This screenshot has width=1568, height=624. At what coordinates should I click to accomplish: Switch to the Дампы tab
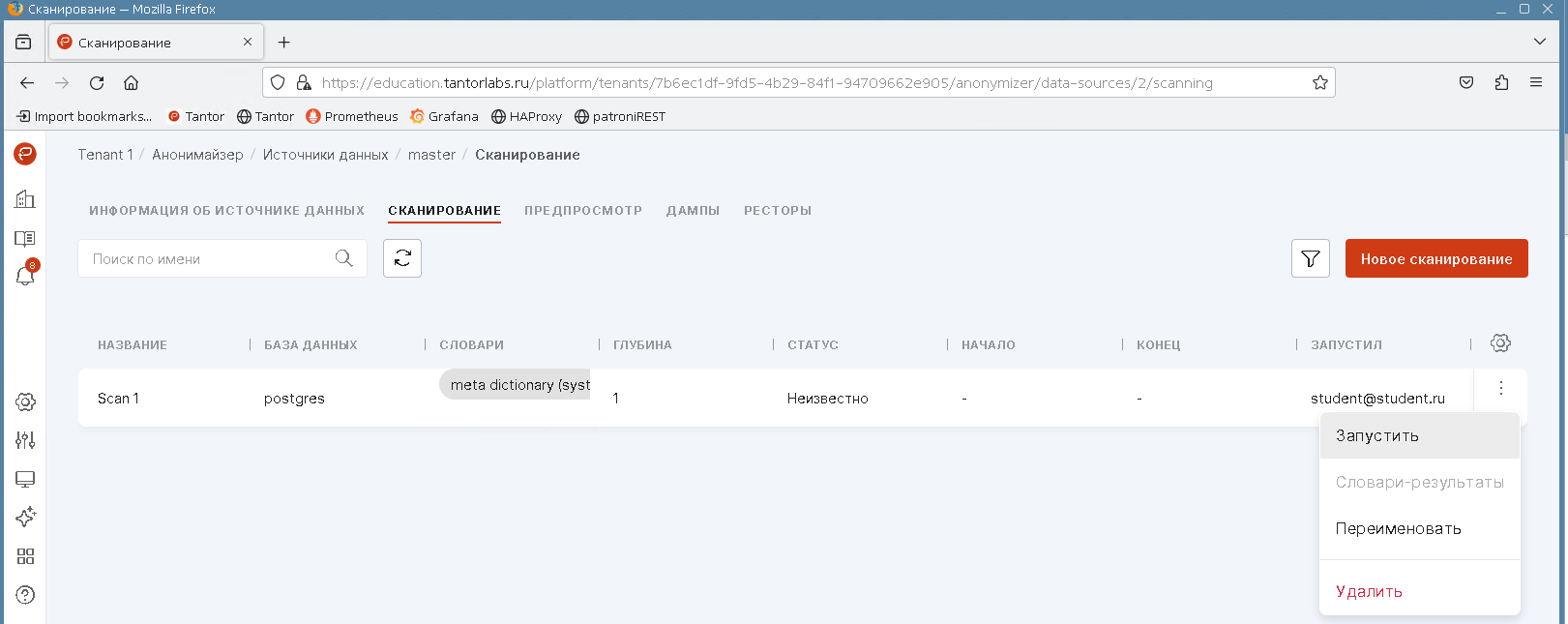(x=693, y=211)
